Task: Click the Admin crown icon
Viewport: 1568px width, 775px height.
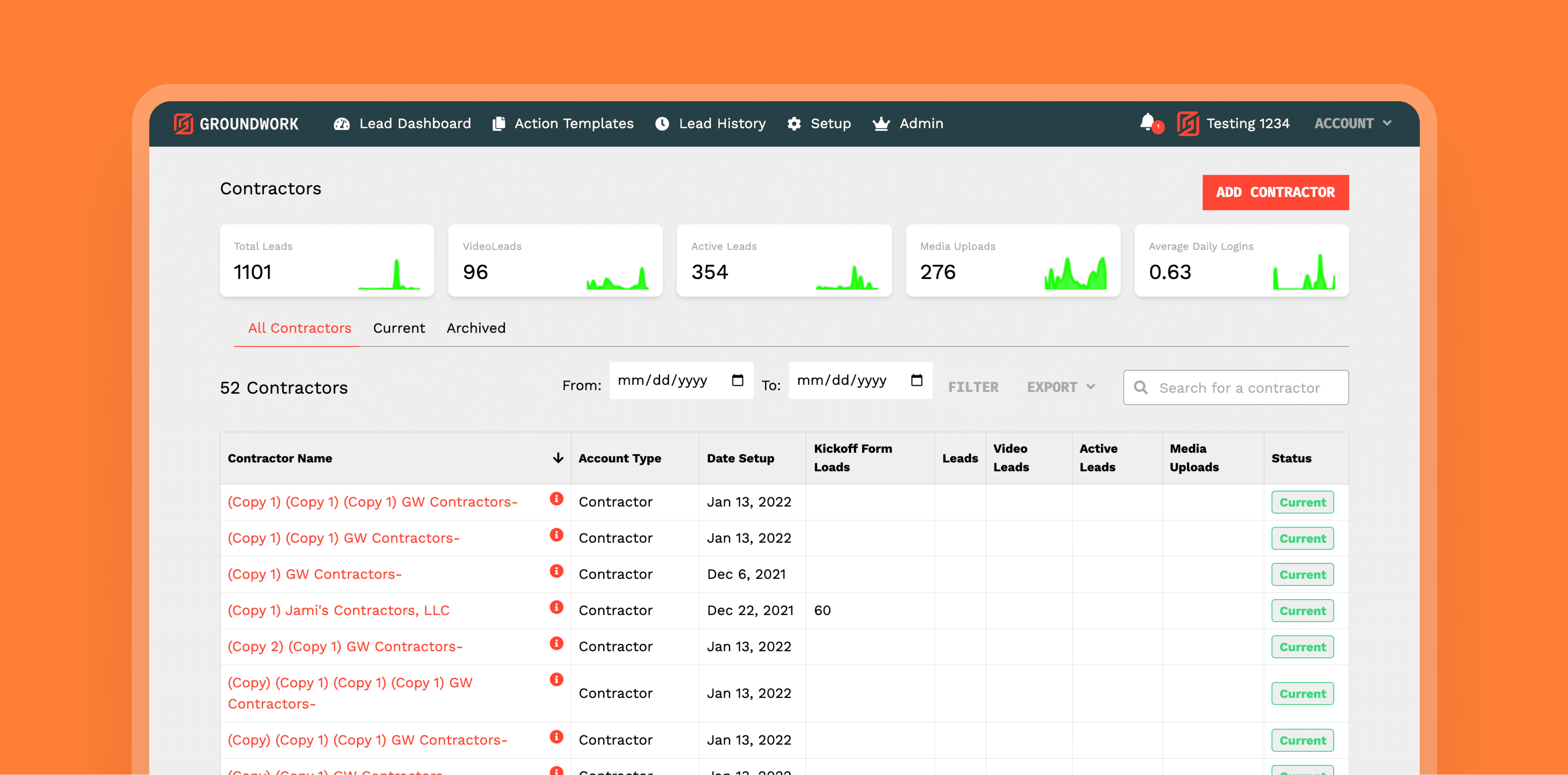Action: [881, 123]
